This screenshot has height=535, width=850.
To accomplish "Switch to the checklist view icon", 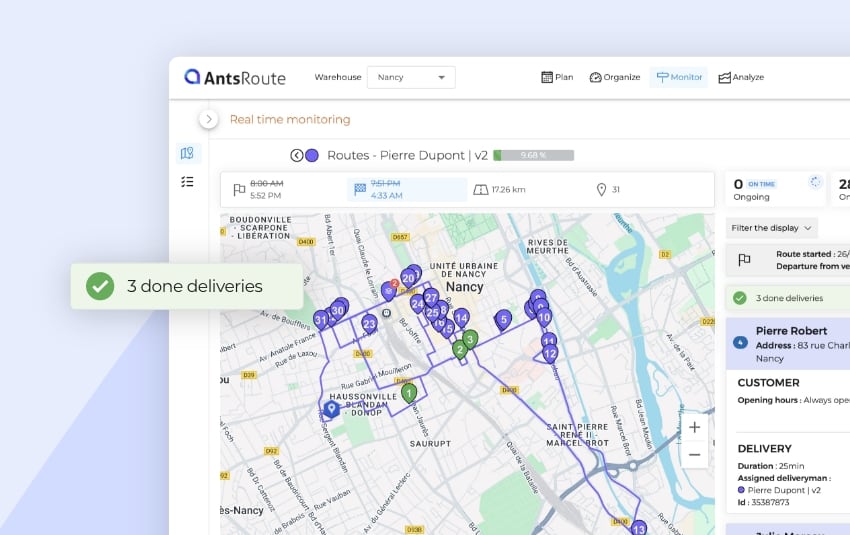I will (x=187, y=182).
